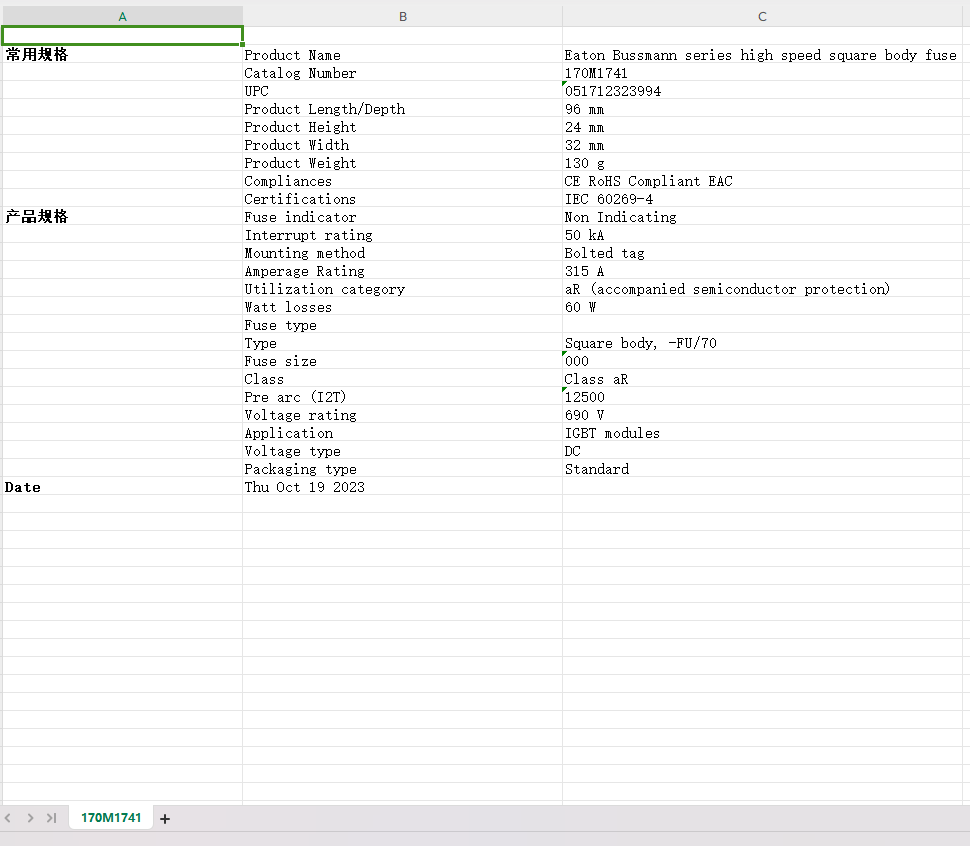
Task: Select the 'Voltage rating' cell
Action: [403, 414]
